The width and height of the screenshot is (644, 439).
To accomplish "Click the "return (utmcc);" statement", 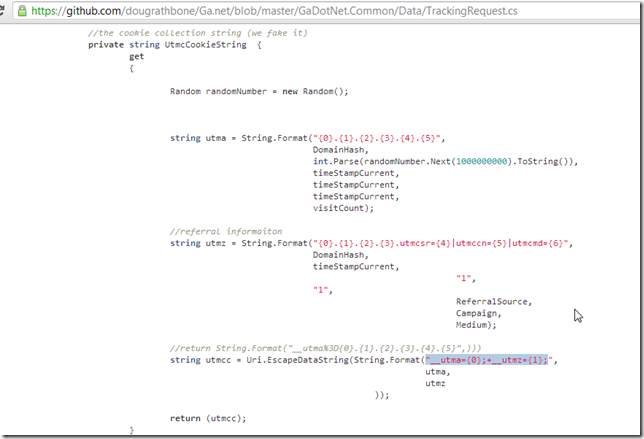I will 208,418.
